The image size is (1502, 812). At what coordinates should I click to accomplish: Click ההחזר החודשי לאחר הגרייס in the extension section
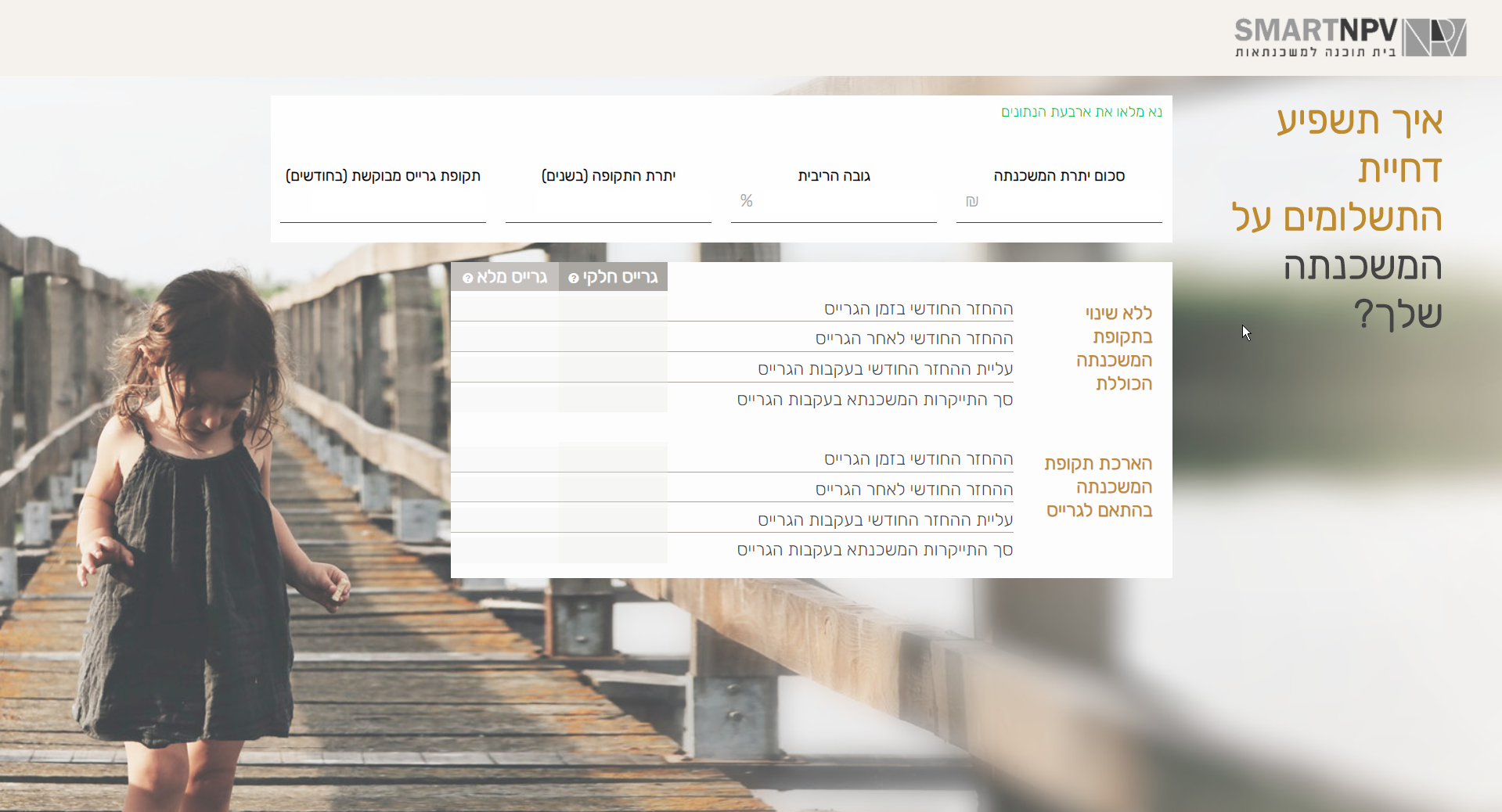pos(914,490)
